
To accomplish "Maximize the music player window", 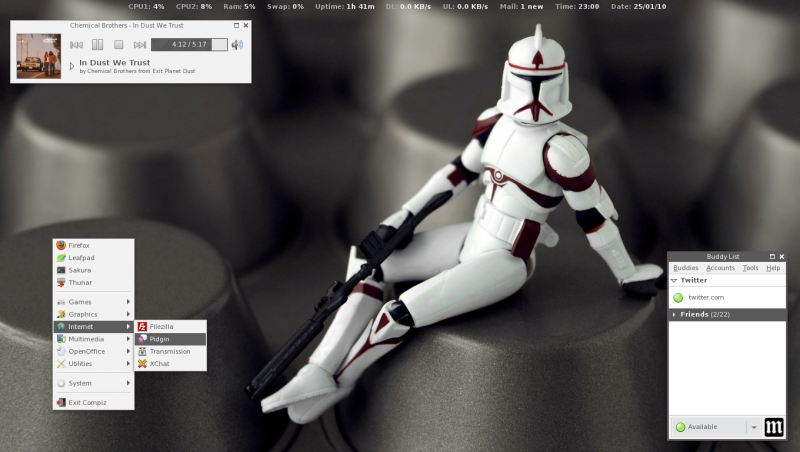I will tap(236, 25).
